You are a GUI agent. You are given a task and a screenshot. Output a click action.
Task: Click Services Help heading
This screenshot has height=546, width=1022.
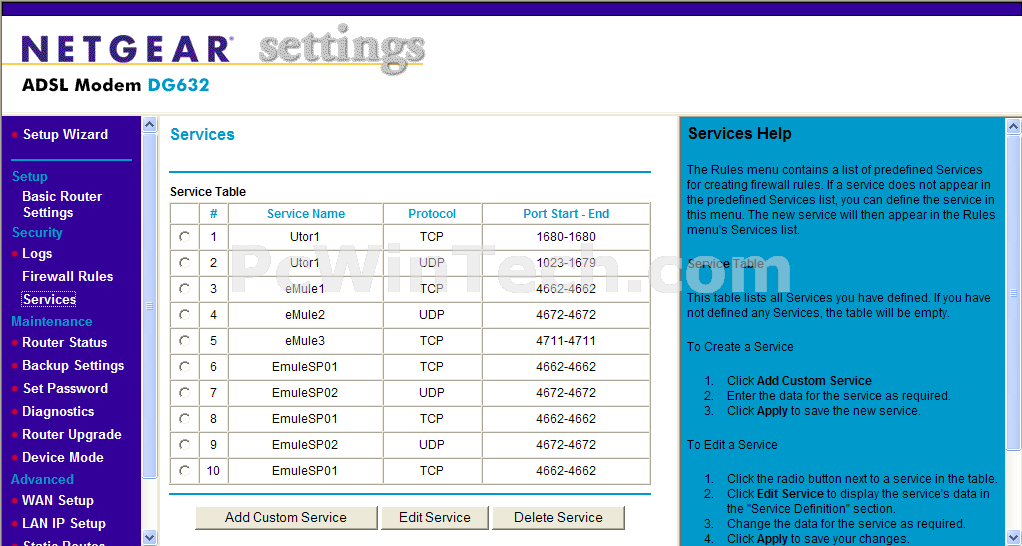tap(740, 134)
